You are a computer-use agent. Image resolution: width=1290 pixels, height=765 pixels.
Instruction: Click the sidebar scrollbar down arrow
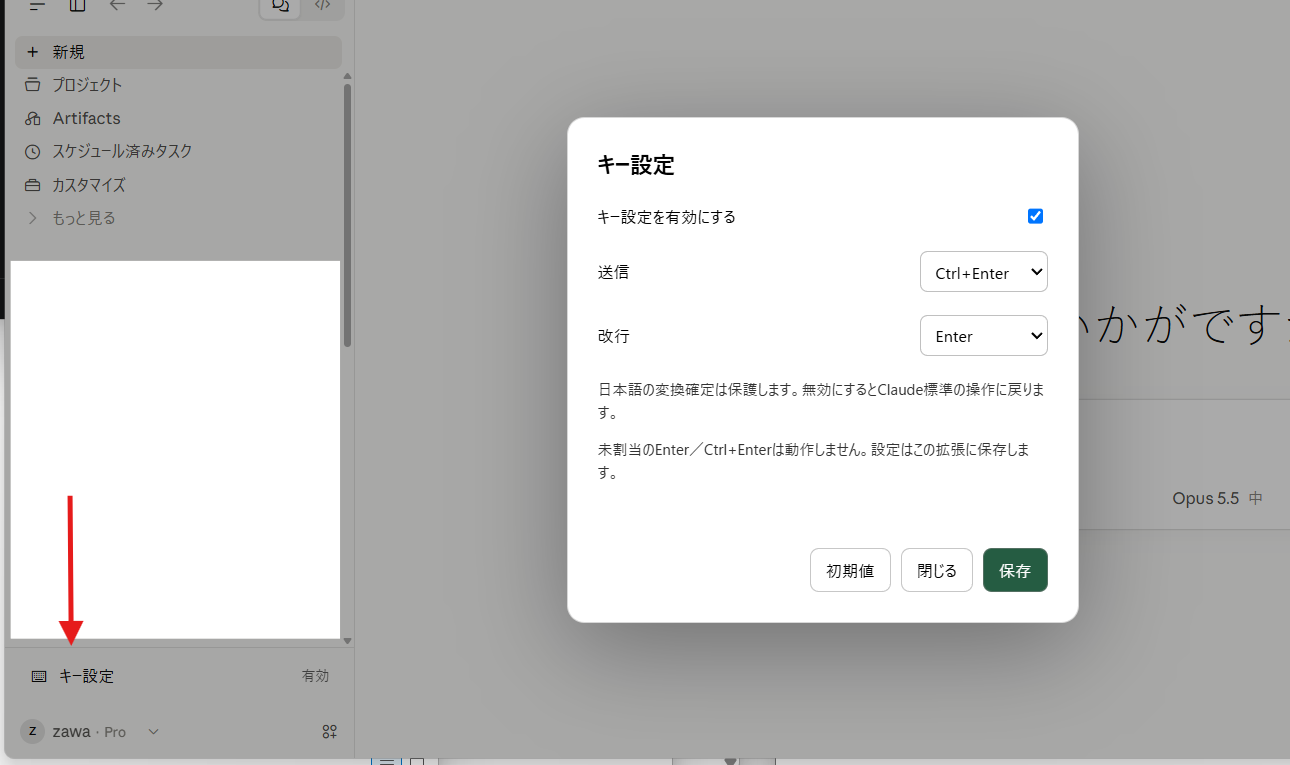tap(347, 640)
